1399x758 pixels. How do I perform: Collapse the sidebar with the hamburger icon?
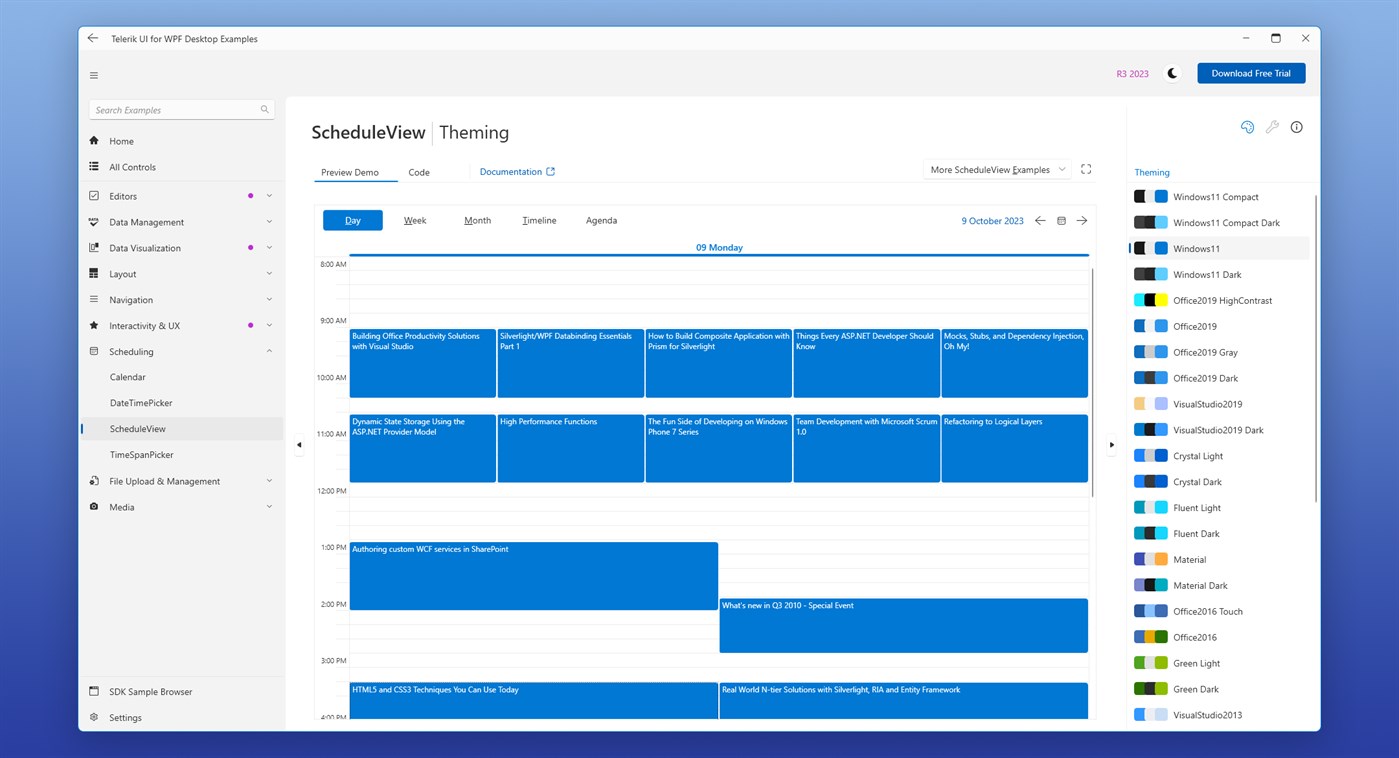tap(93, 75)
